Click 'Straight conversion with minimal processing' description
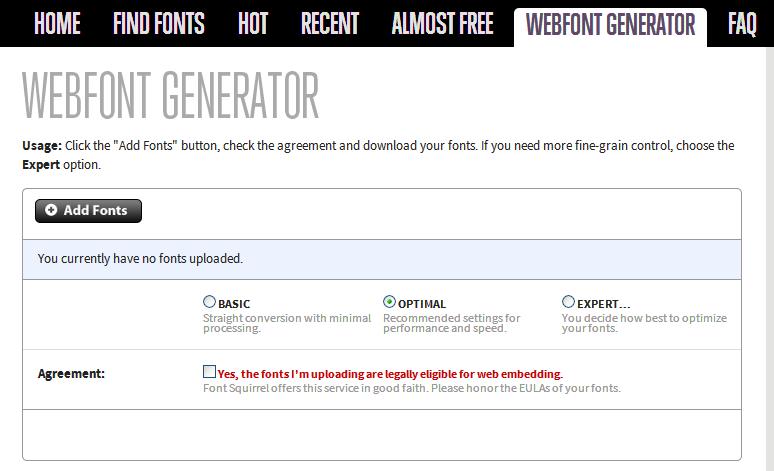 (x=287, y=323)
